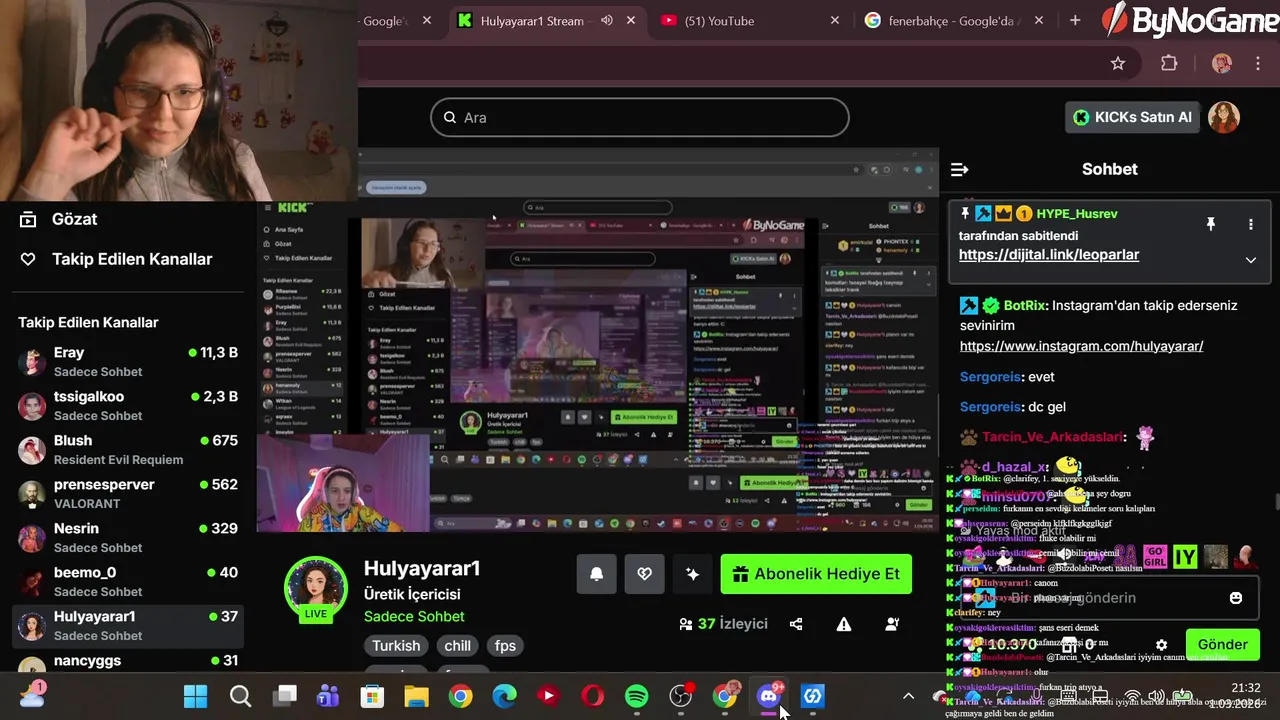Open the browser extensions puzzle icon

(x=1169, y=63)
